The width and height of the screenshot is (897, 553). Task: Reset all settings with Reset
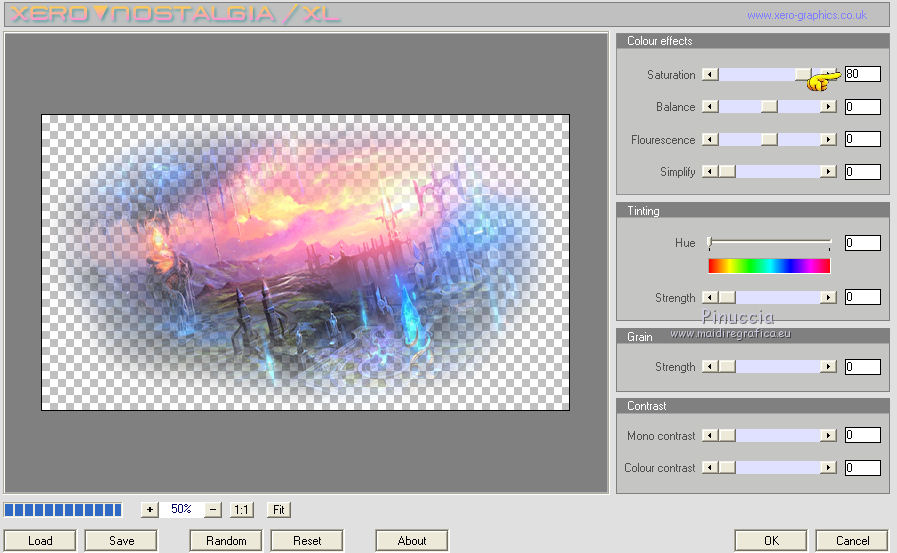pos(307,540)
